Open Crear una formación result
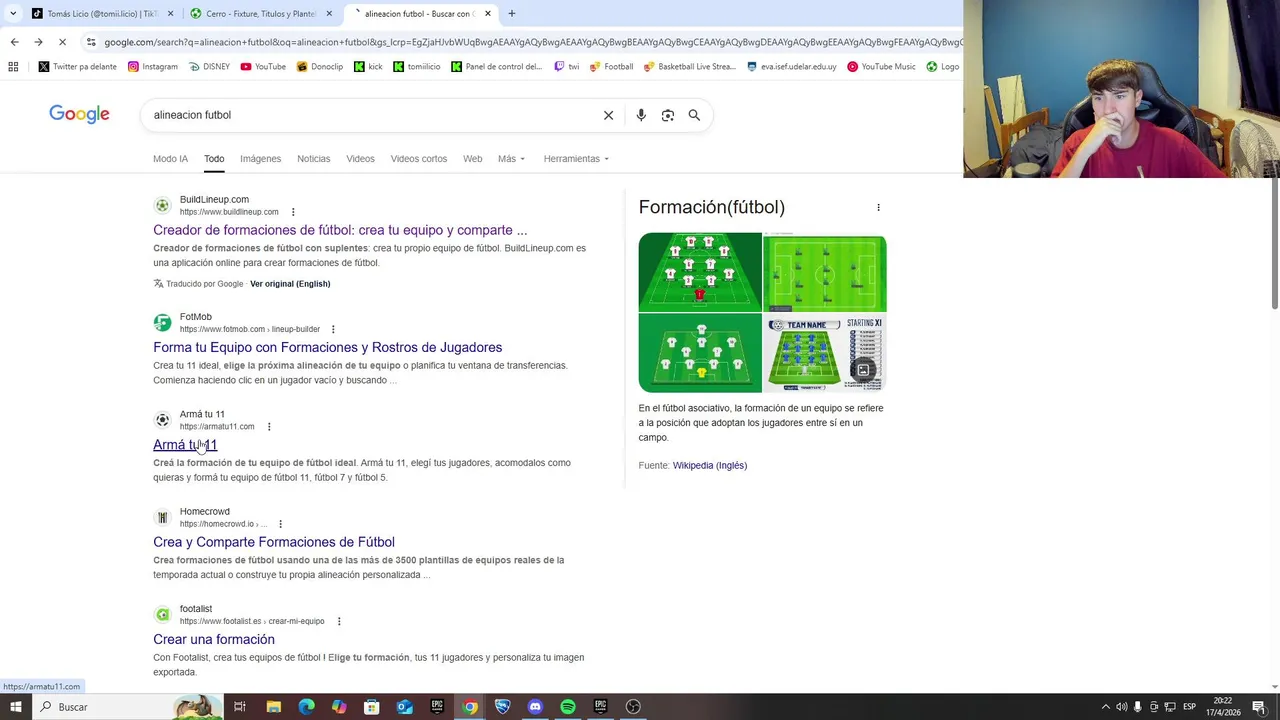1280x720 pixels. pyautogui.click(x=214, y=639)
